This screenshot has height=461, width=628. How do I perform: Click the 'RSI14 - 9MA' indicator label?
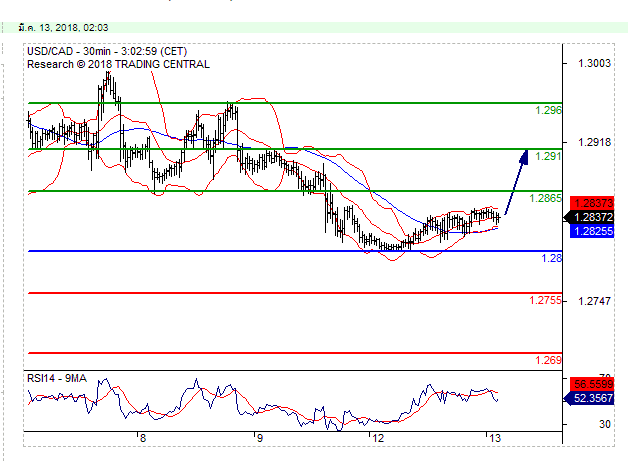[57, 378]
